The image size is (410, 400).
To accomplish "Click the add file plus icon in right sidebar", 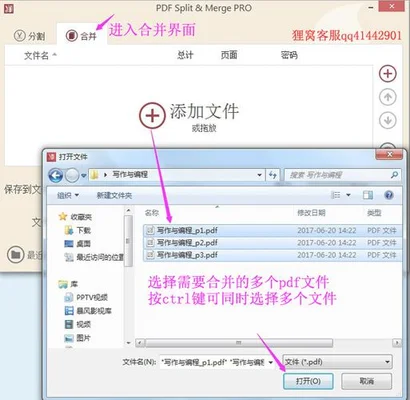I will point(388,73).
